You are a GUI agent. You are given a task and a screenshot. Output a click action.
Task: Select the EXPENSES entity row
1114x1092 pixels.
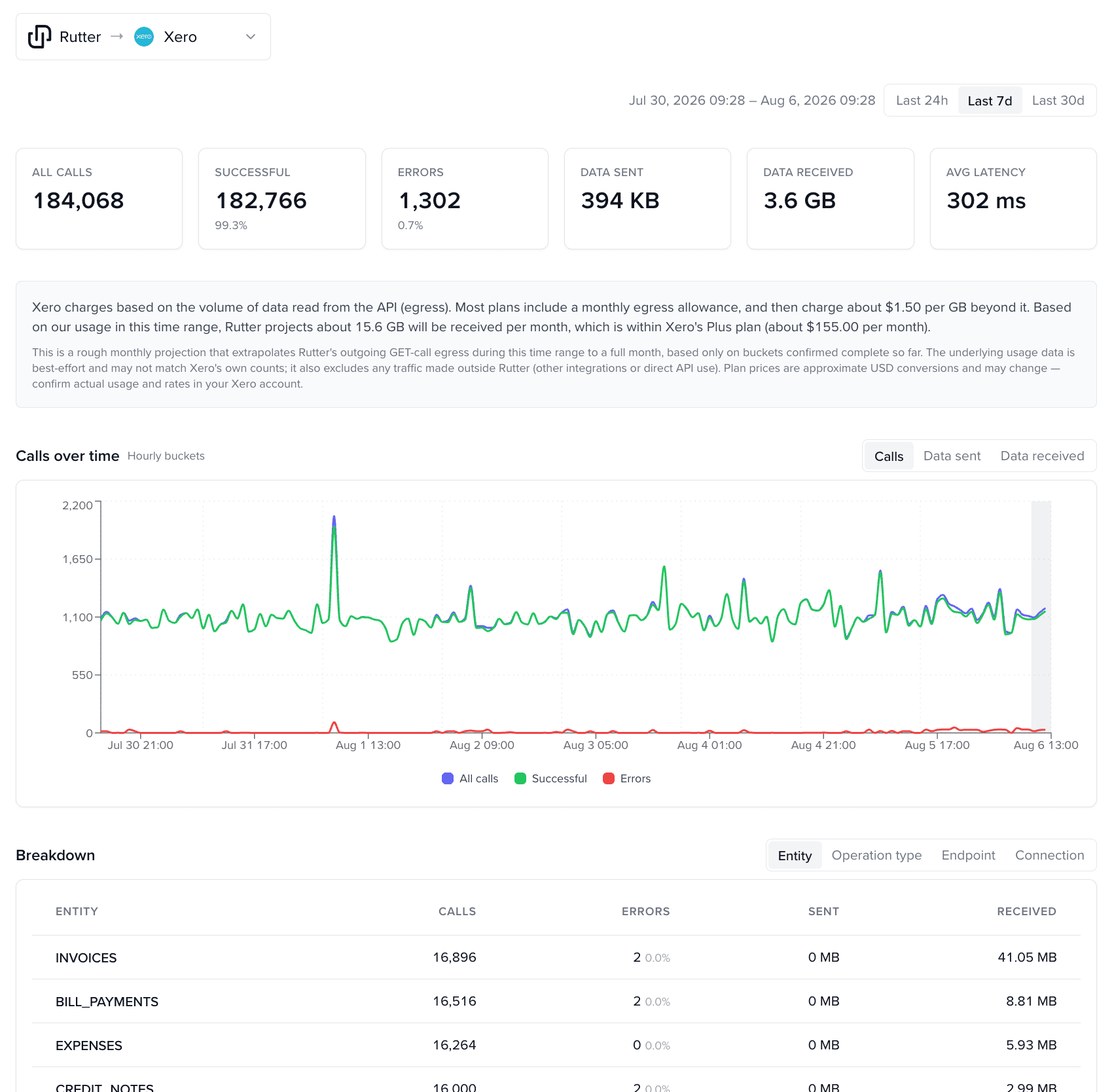pos(556,1045)
